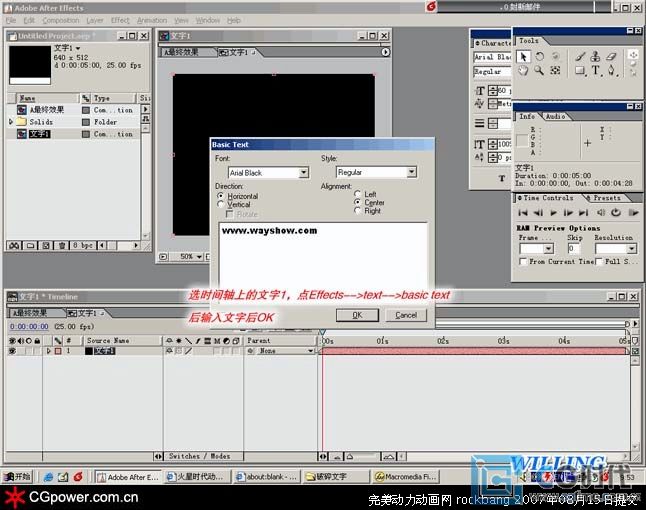Viewport: 646px width, 510px height.
Task: Select the Selection arrow tool
Action: pyautogui.click(x=524, y=56)
